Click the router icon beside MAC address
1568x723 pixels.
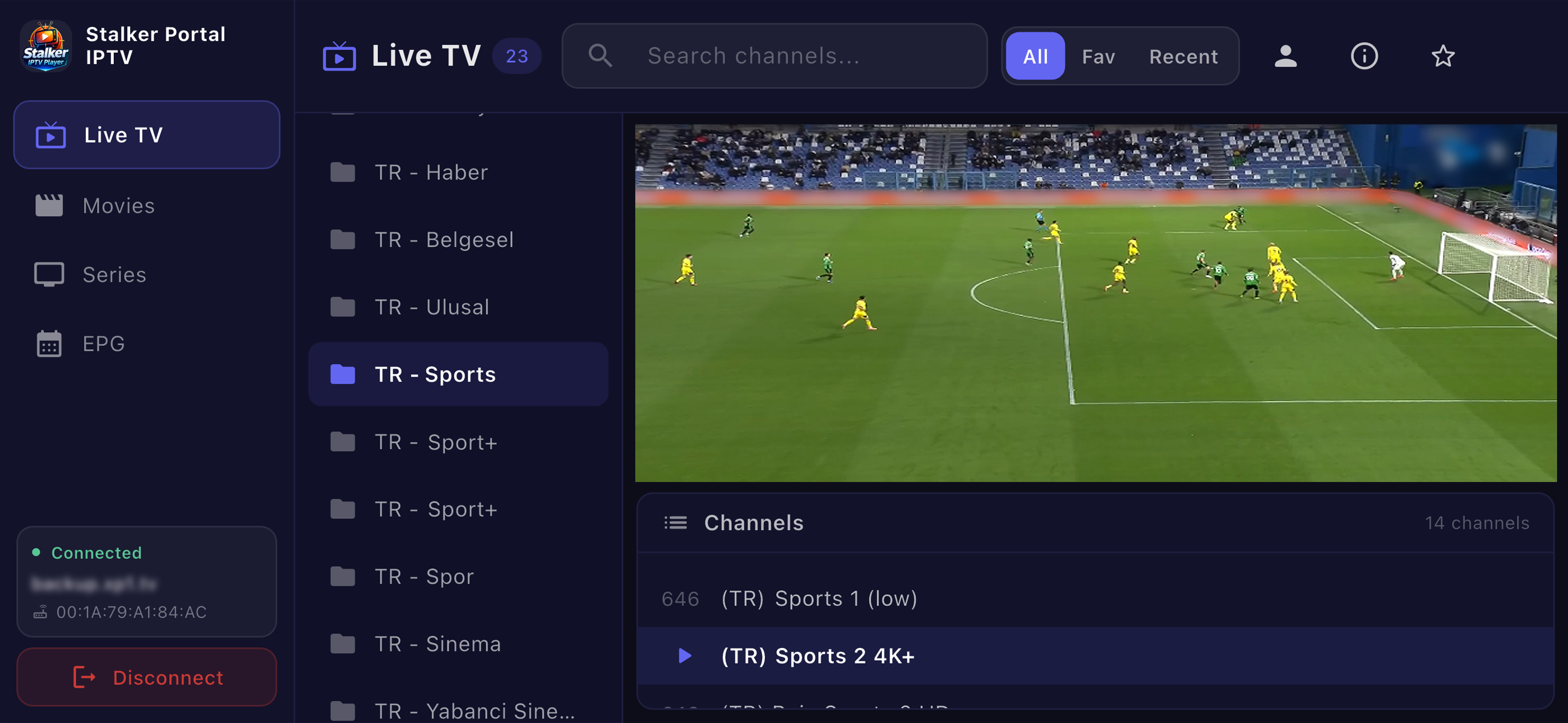point(40,612)
